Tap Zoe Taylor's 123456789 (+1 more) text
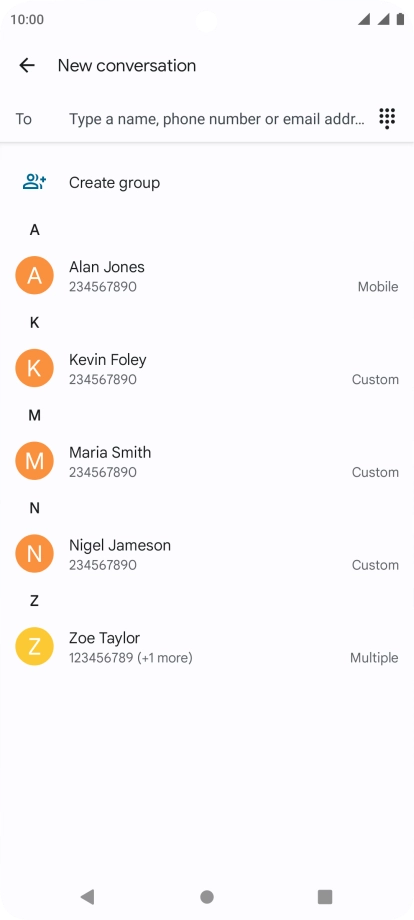 (x=131, y=658)
